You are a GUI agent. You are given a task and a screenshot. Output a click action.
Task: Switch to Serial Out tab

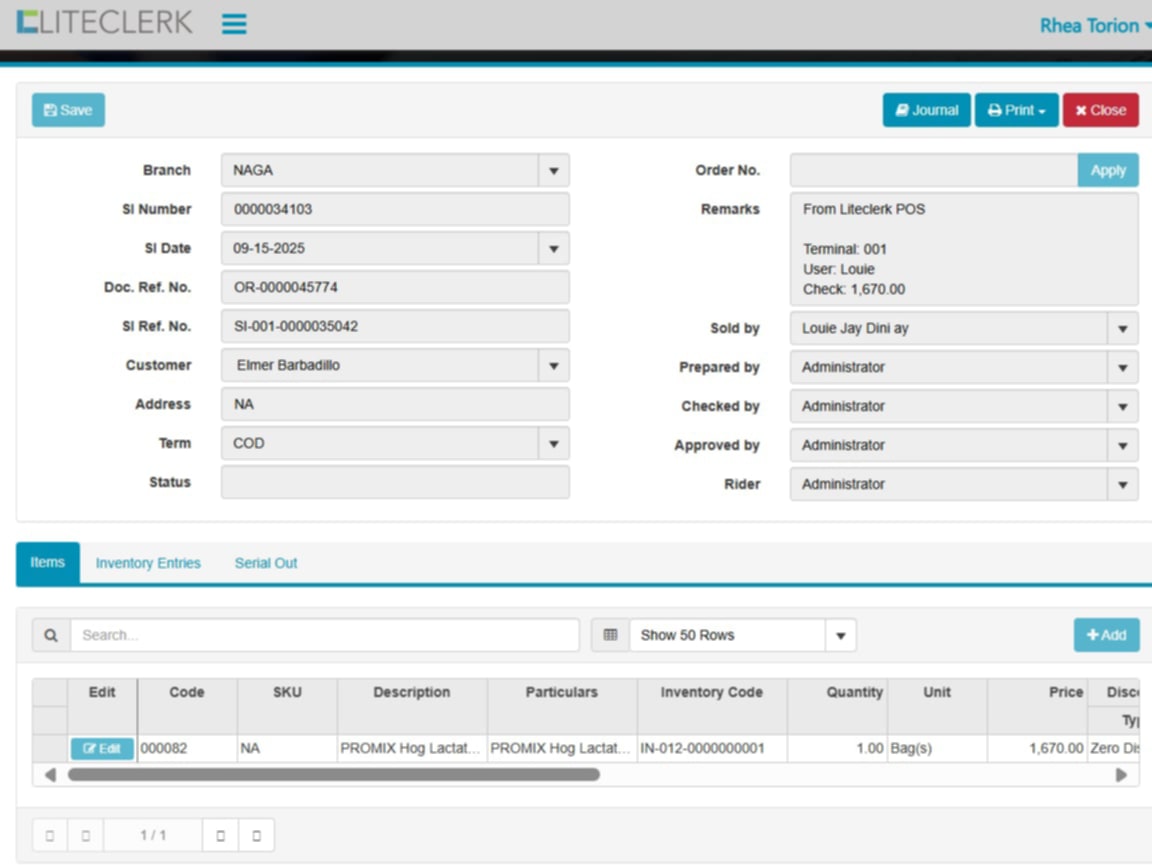(x=266, y=563)
